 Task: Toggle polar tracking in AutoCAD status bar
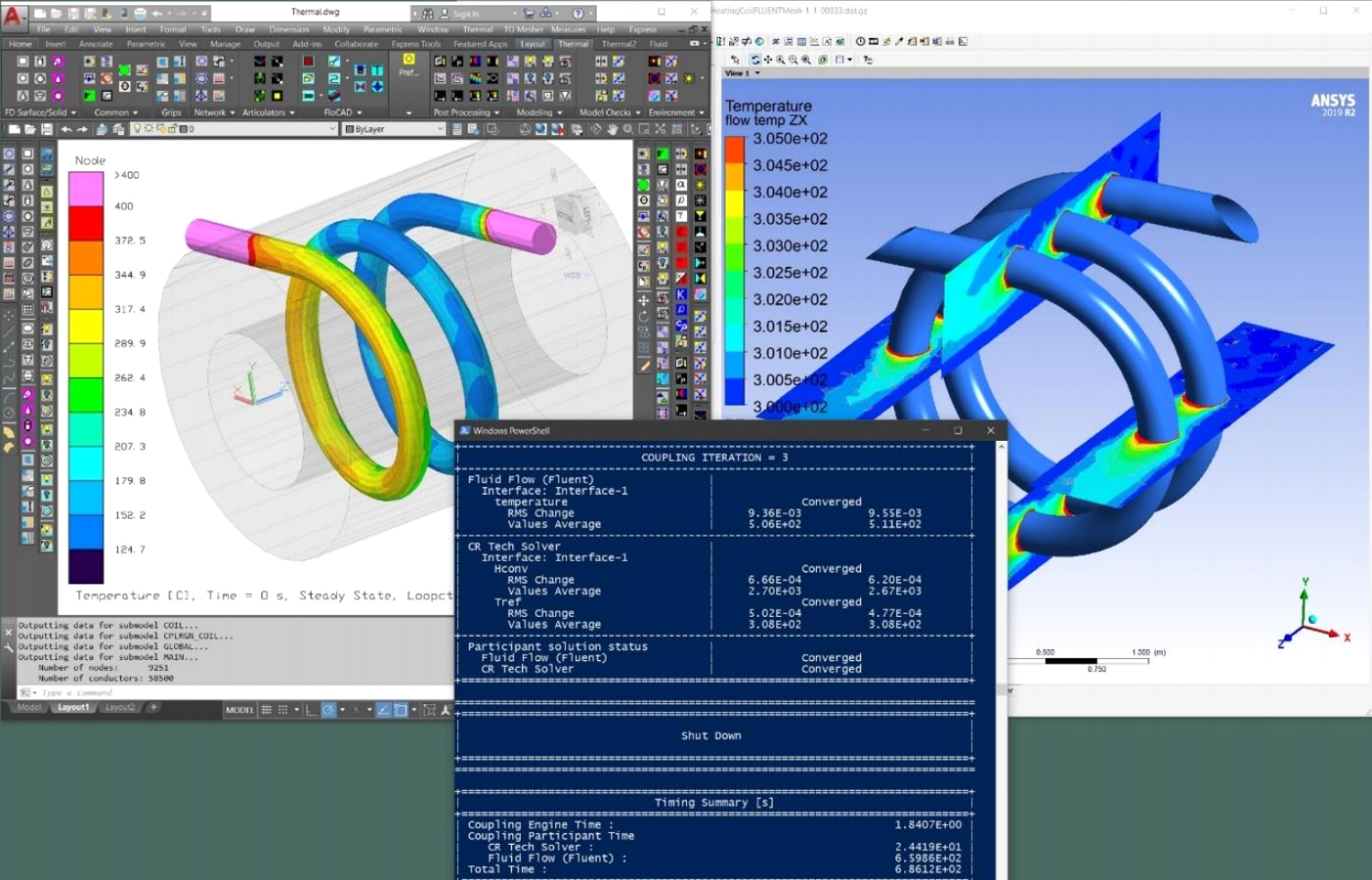click(329, 710)
